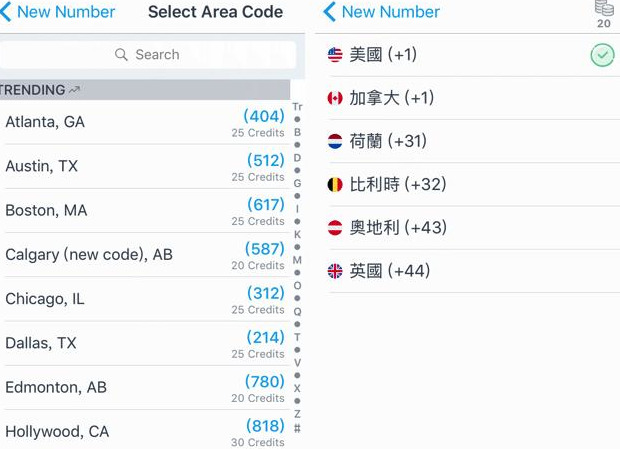Screen dimensions: 620x449
Task: Jump to letter M in index bar
Action: pyautogui.click(x=297, y=260)
